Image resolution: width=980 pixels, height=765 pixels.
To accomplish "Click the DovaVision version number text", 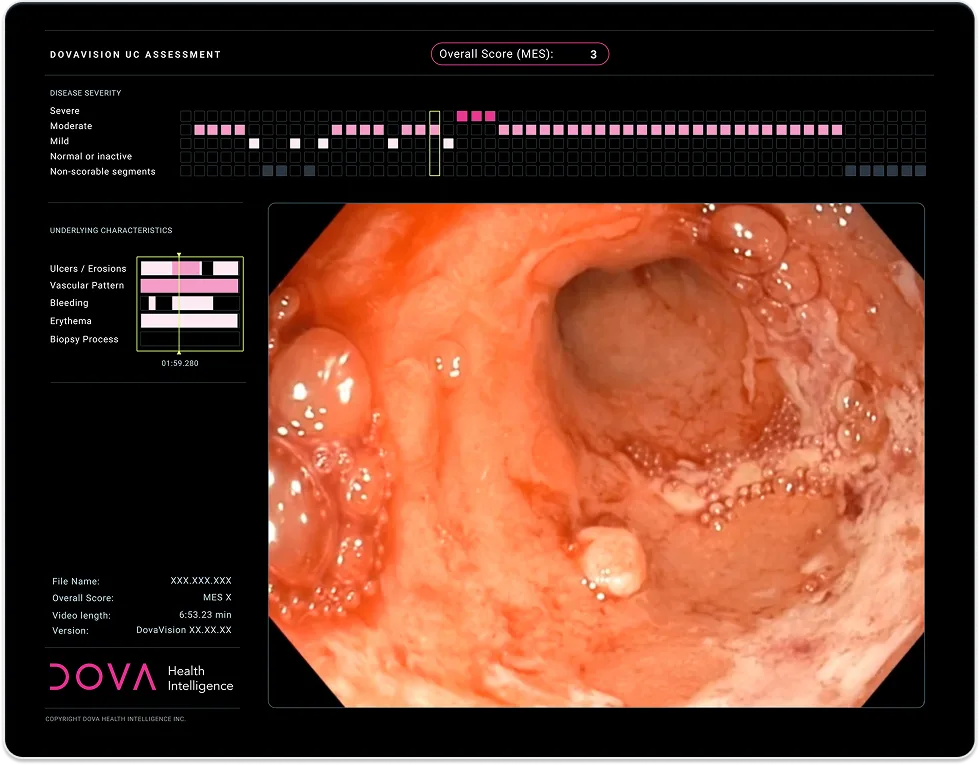I will 184,631.
